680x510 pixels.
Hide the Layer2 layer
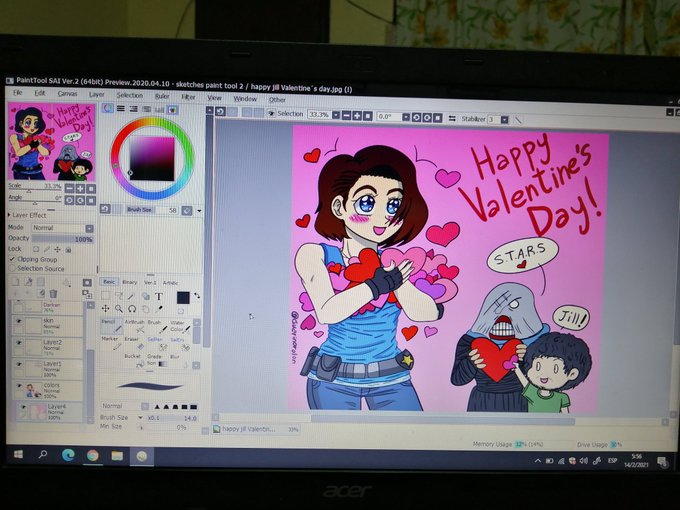(x=19, y=343)
